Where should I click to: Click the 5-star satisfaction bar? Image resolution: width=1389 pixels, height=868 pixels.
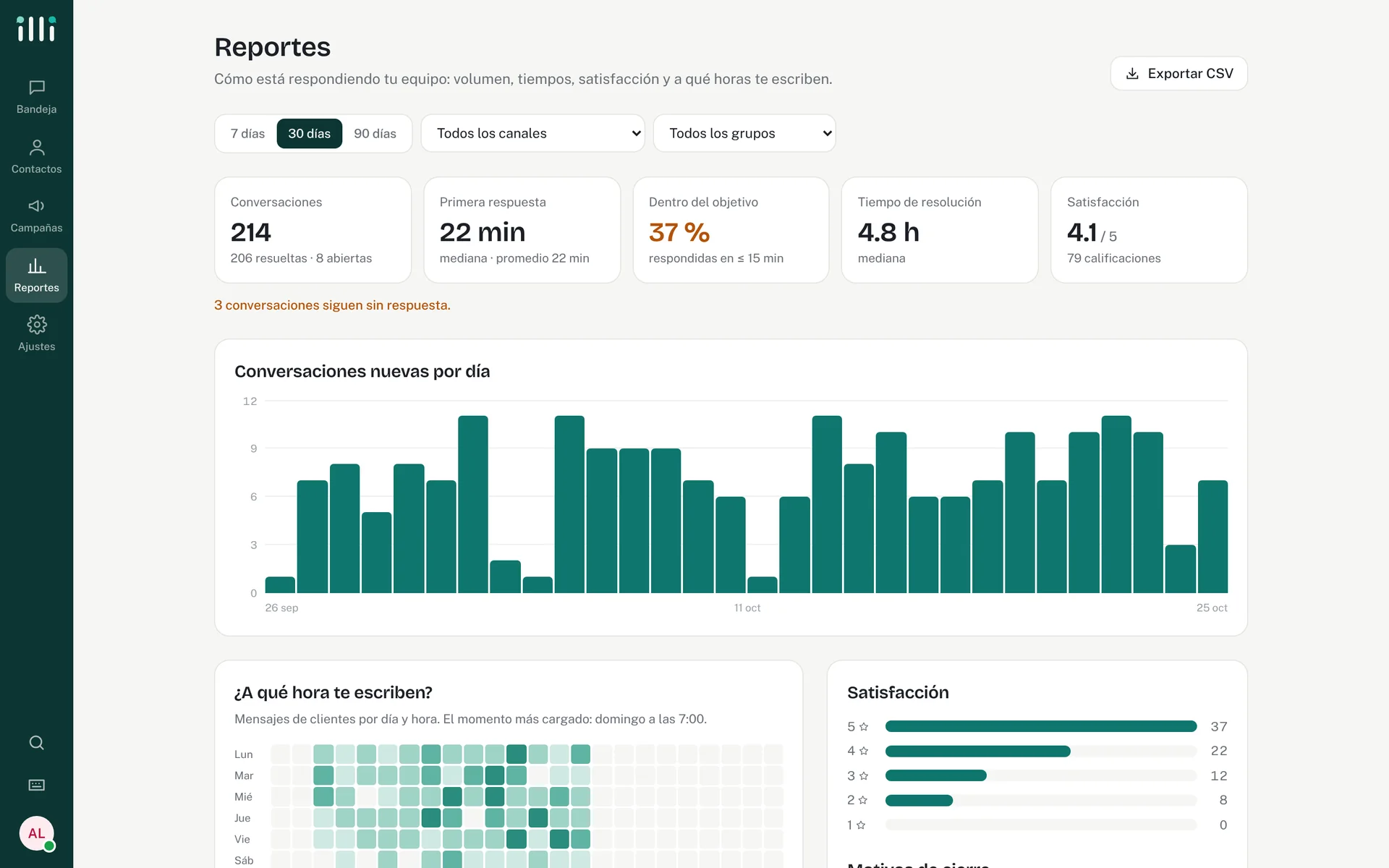coord(1041,726)
